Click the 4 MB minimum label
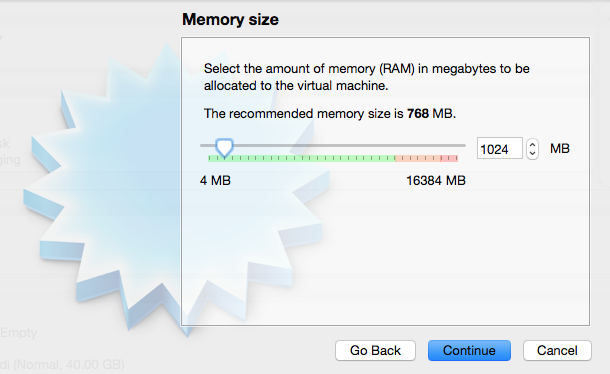Screen dimensions: 610x374 [215, 181]
